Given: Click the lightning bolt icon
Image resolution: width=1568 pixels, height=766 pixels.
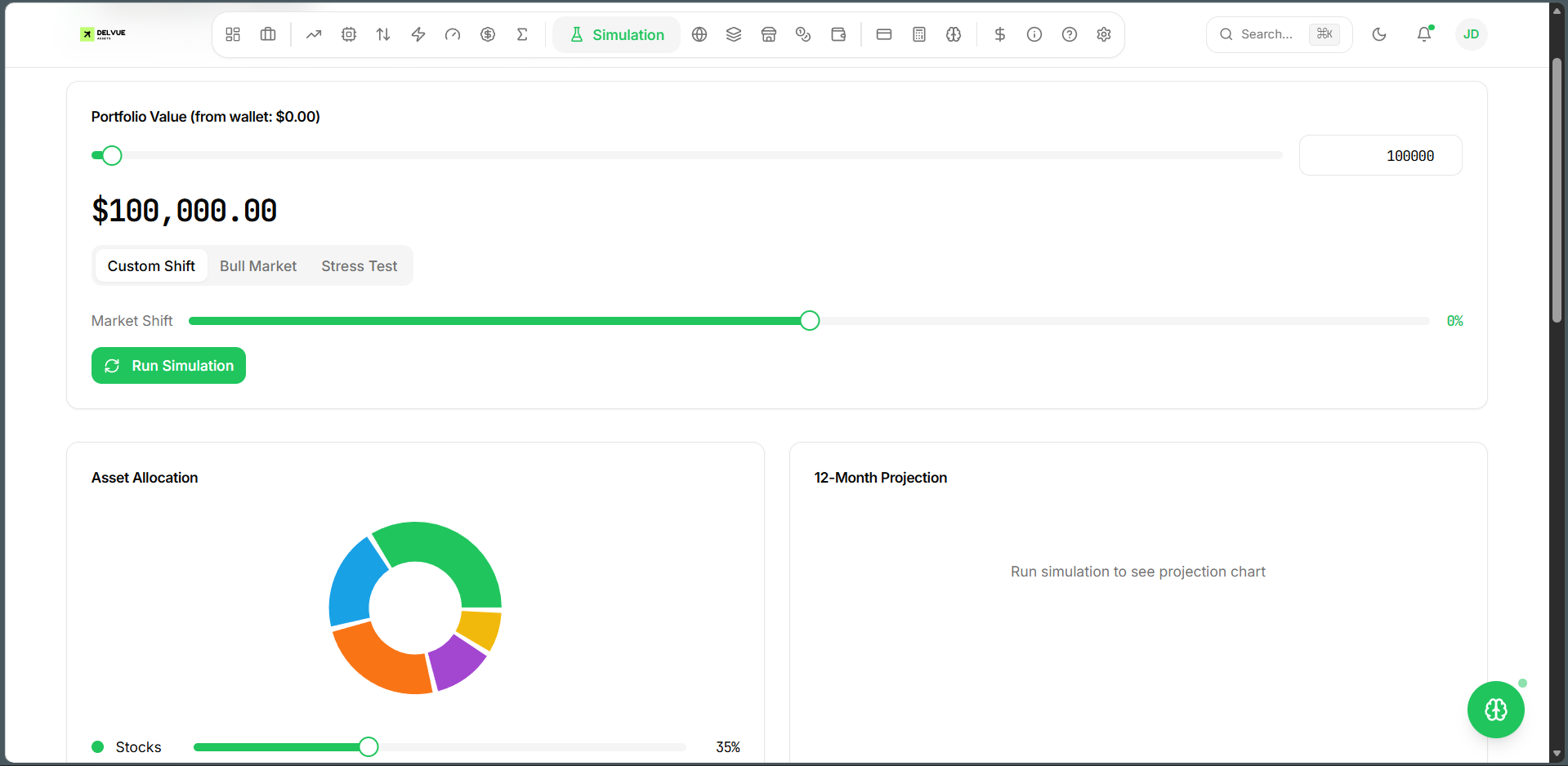Looking at the screenshot, I should pos(418,34).
